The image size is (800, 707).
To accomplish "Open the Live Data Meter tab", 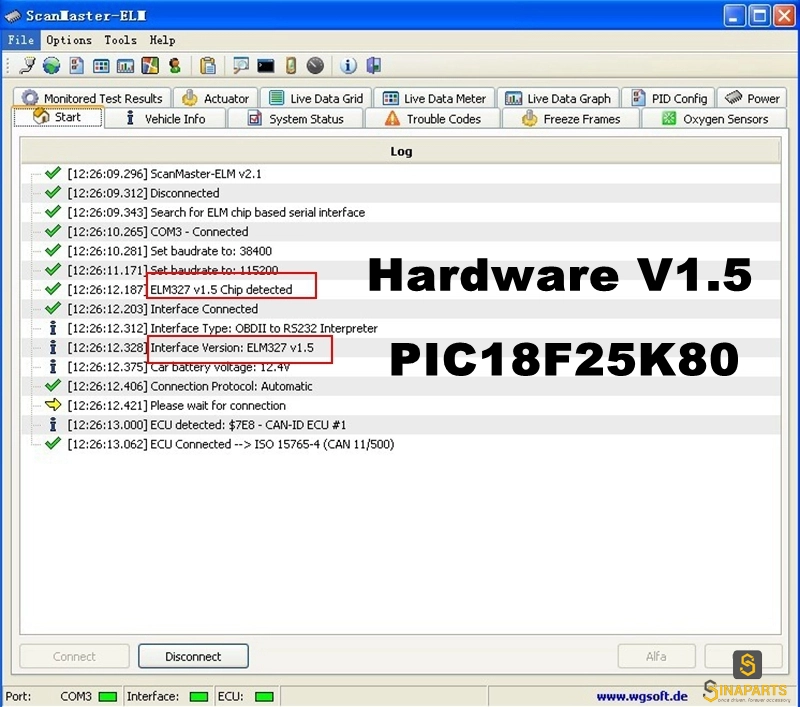I will (434, 98).
